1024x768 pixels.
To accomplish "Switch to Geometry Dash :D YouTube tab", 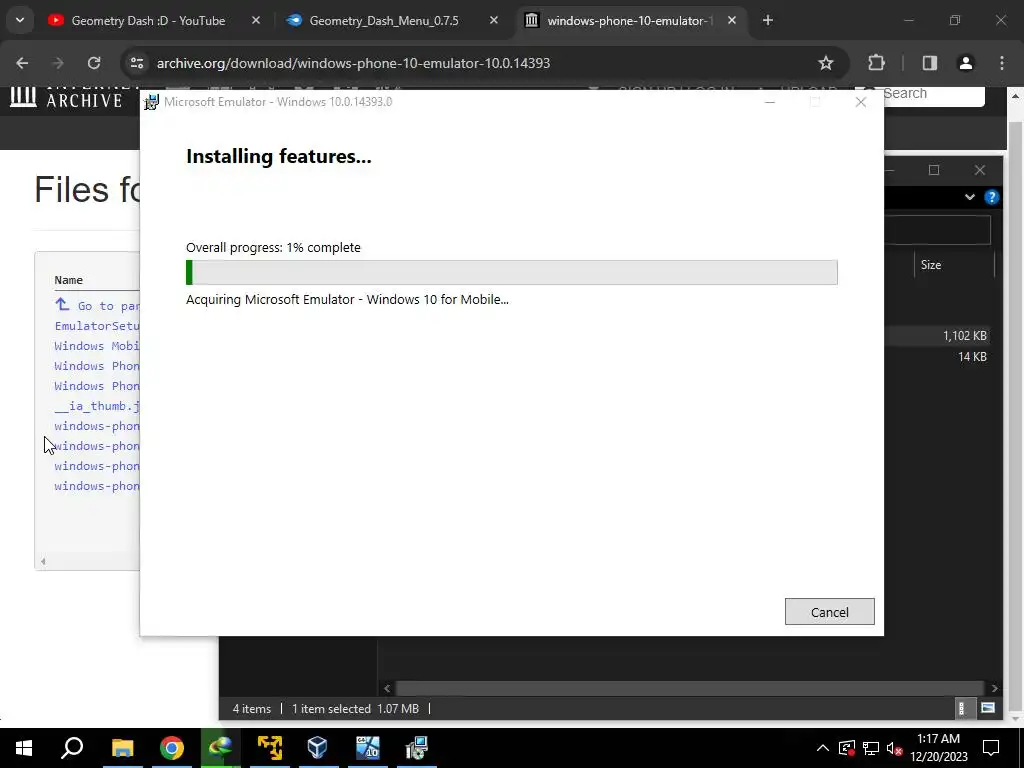I will tap(148, 21).
